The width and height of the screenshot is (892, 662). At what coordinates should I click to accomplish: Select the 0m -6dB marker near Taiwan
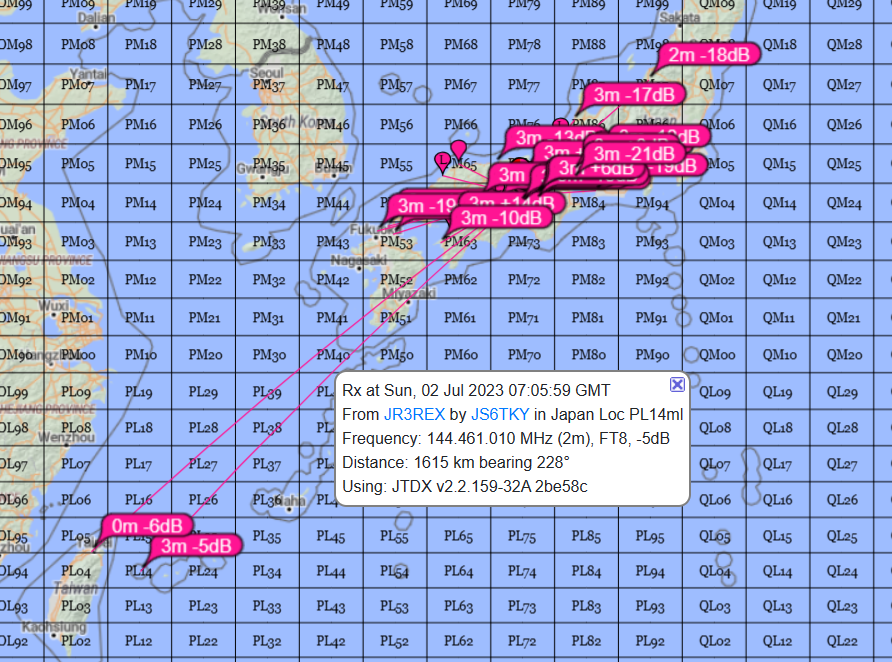point(147,526)
